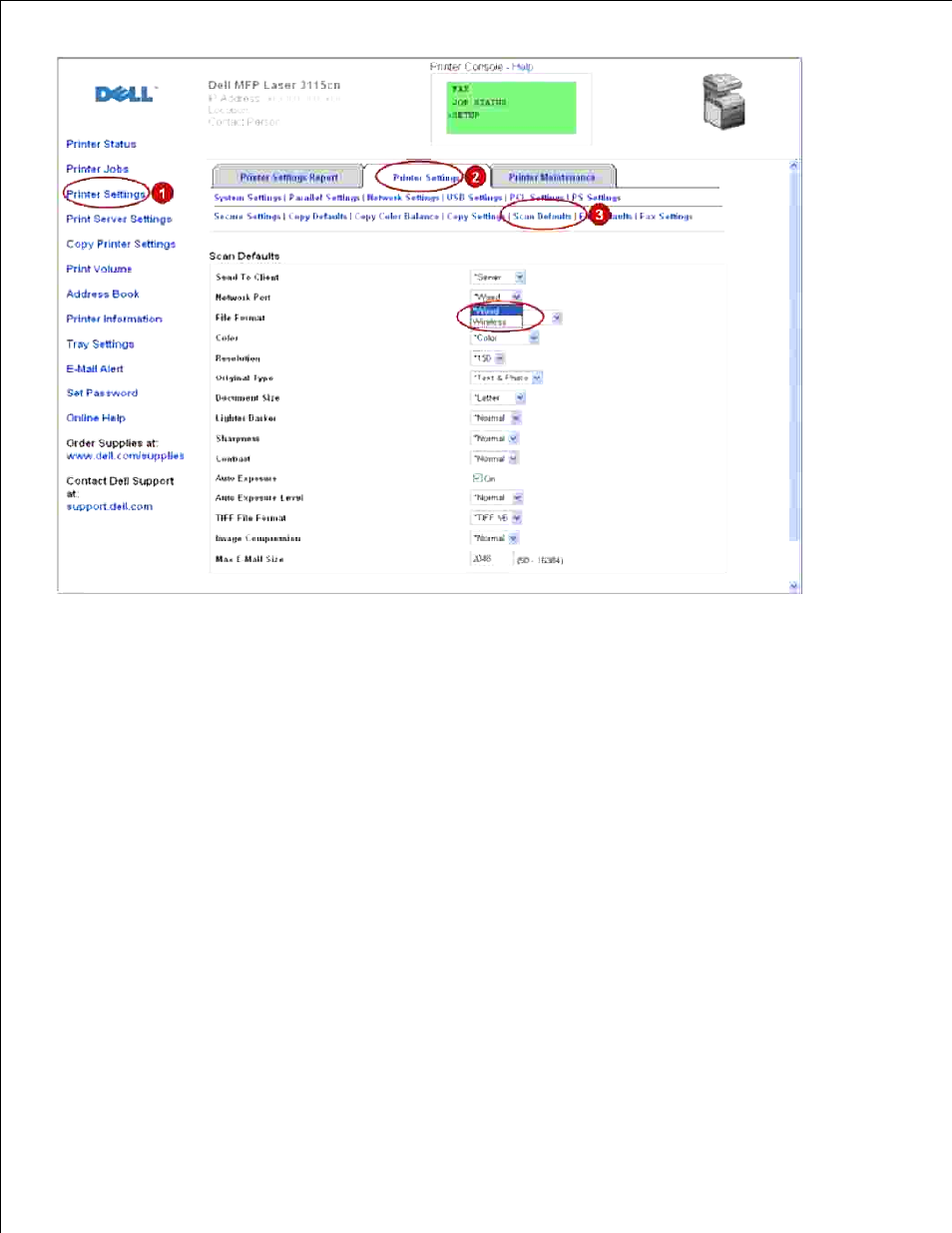Click the printer image thumbnail

coord(723,102)
